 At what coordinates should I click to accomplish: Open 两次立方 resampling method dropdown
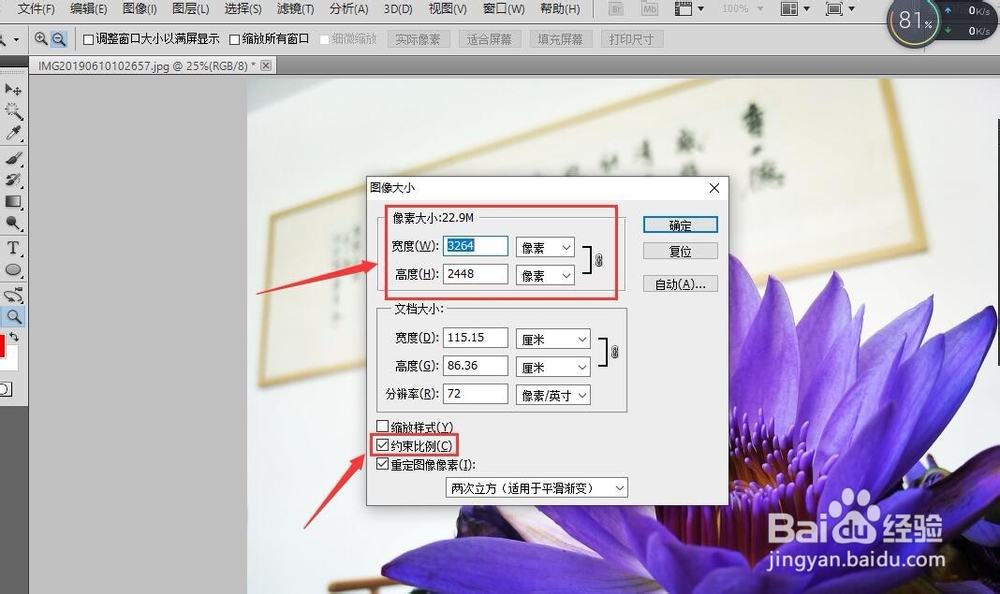coord(537,487)
